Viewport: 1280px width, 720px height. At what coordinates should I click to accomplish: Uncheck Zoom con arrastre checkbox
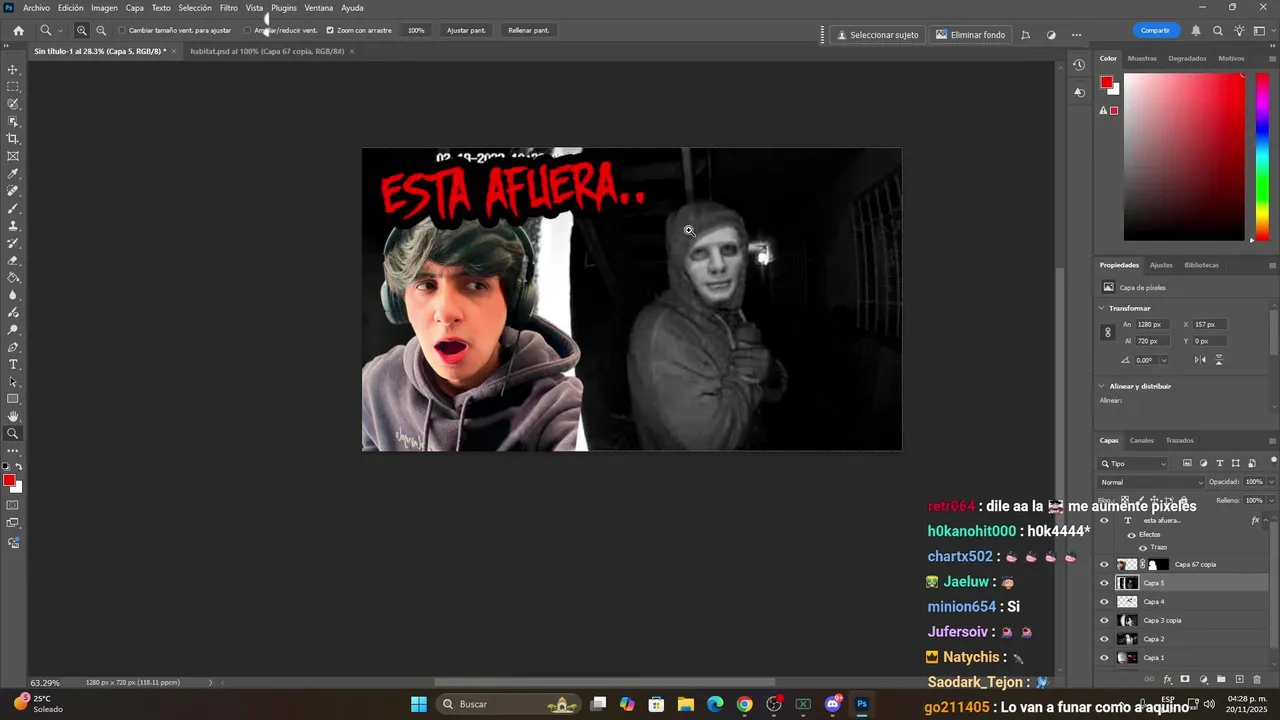[330, 30]
